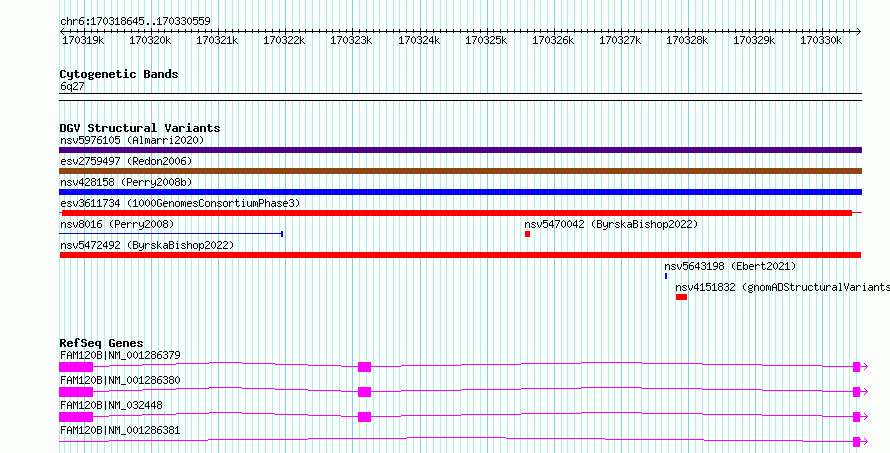Screen dimensions: 890x453
Task: Click last exon of NM_001286381 transcript
Action: 857,442
